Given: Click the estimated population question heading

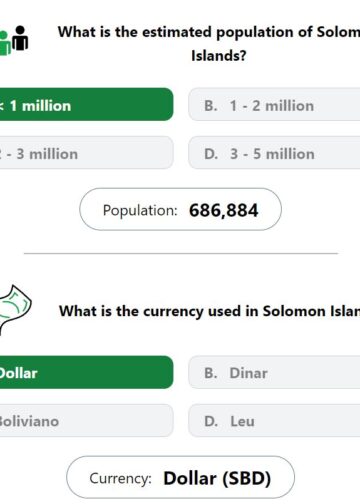Looking at the screenshot, I should (209, 43).
